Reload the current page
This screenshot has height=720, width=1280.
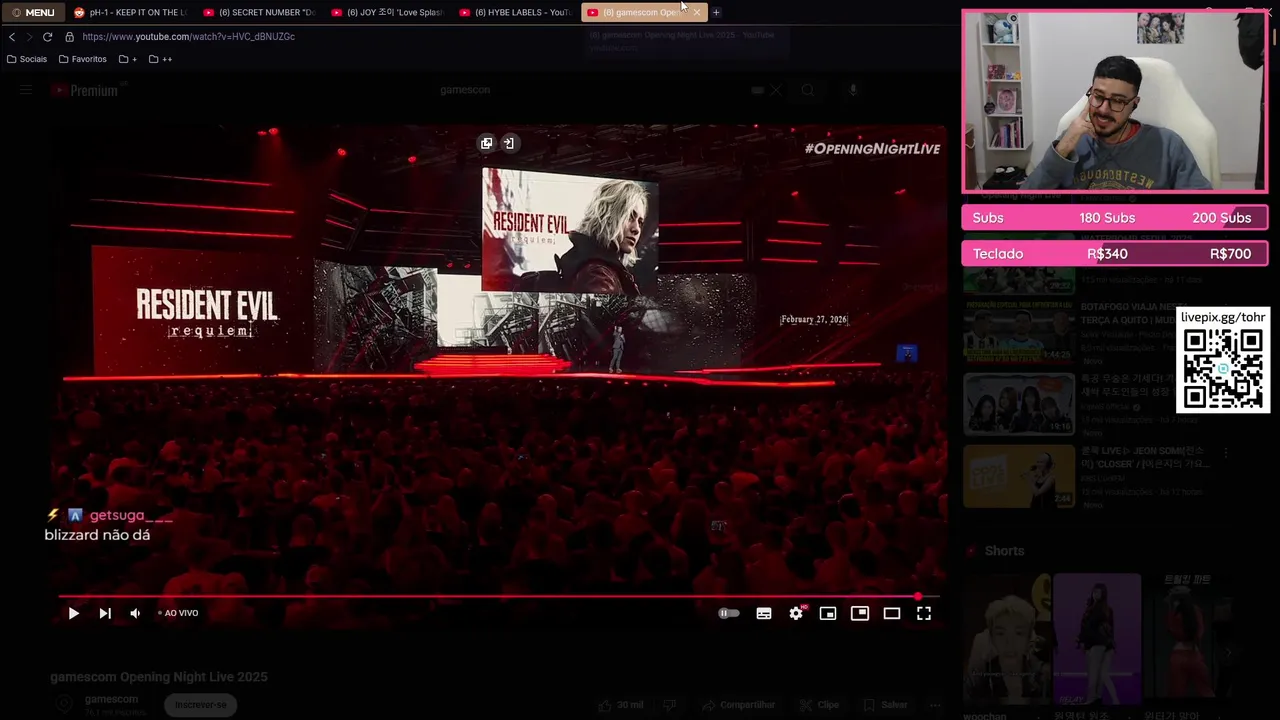pos(47,36)
